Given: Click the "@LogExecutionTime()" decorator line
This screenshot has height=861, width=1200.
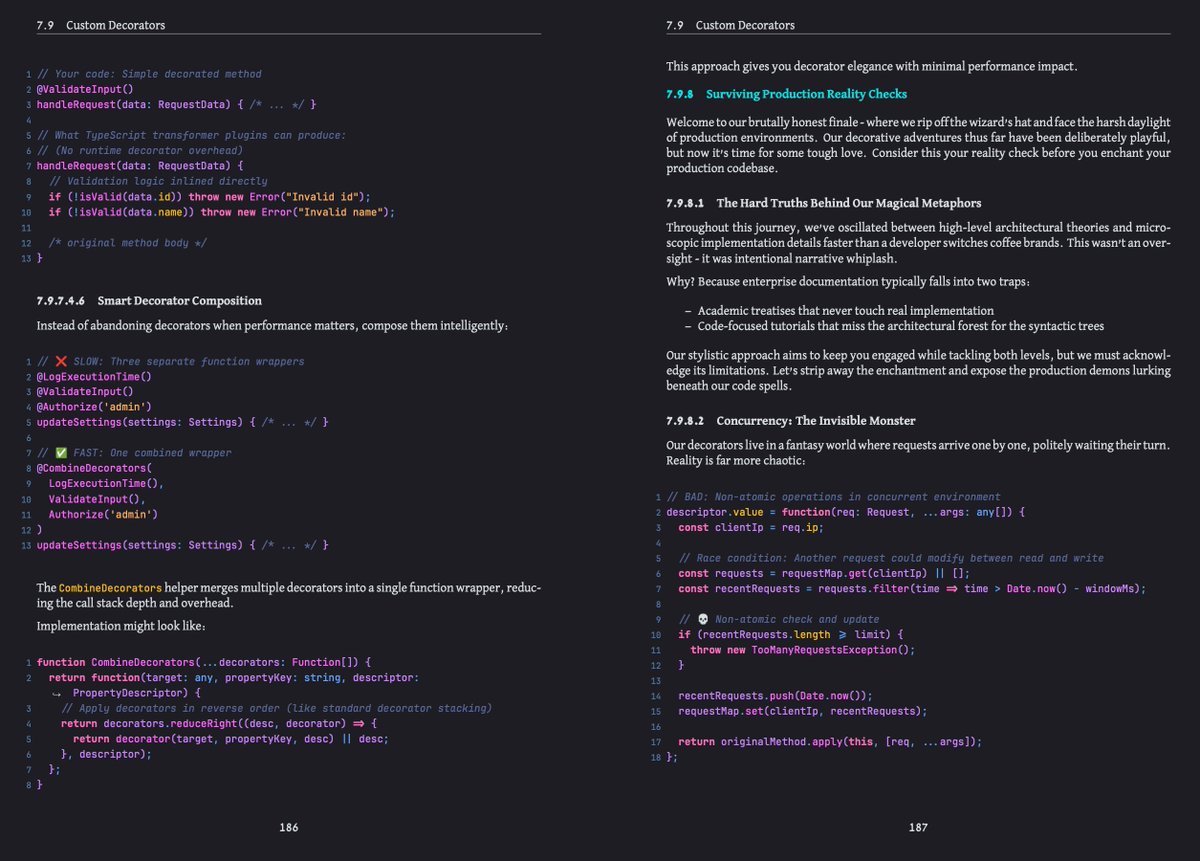Looking at the screenshot, I should (x=94, y=376).
